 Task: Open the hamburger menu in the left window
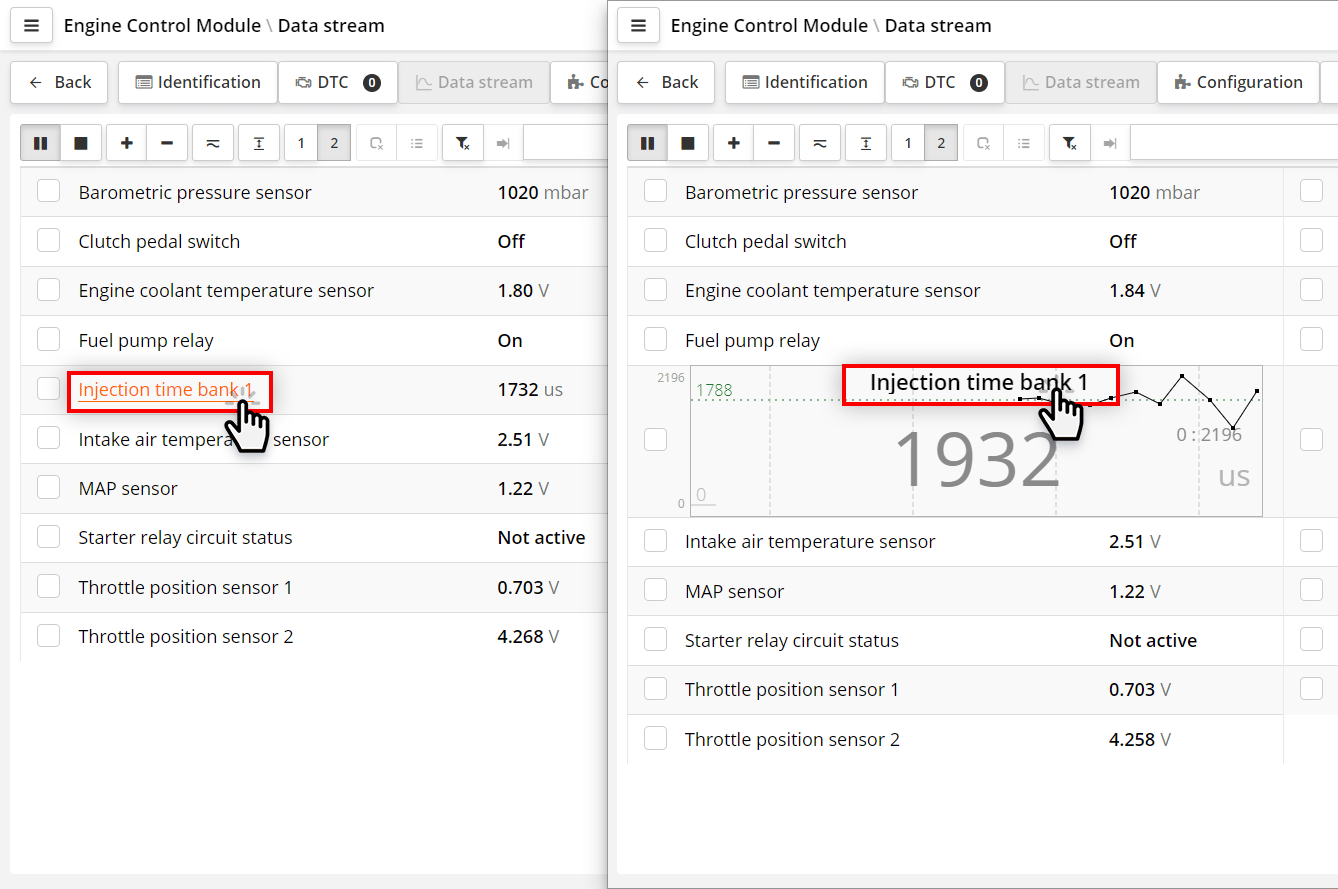pos(31,26)
